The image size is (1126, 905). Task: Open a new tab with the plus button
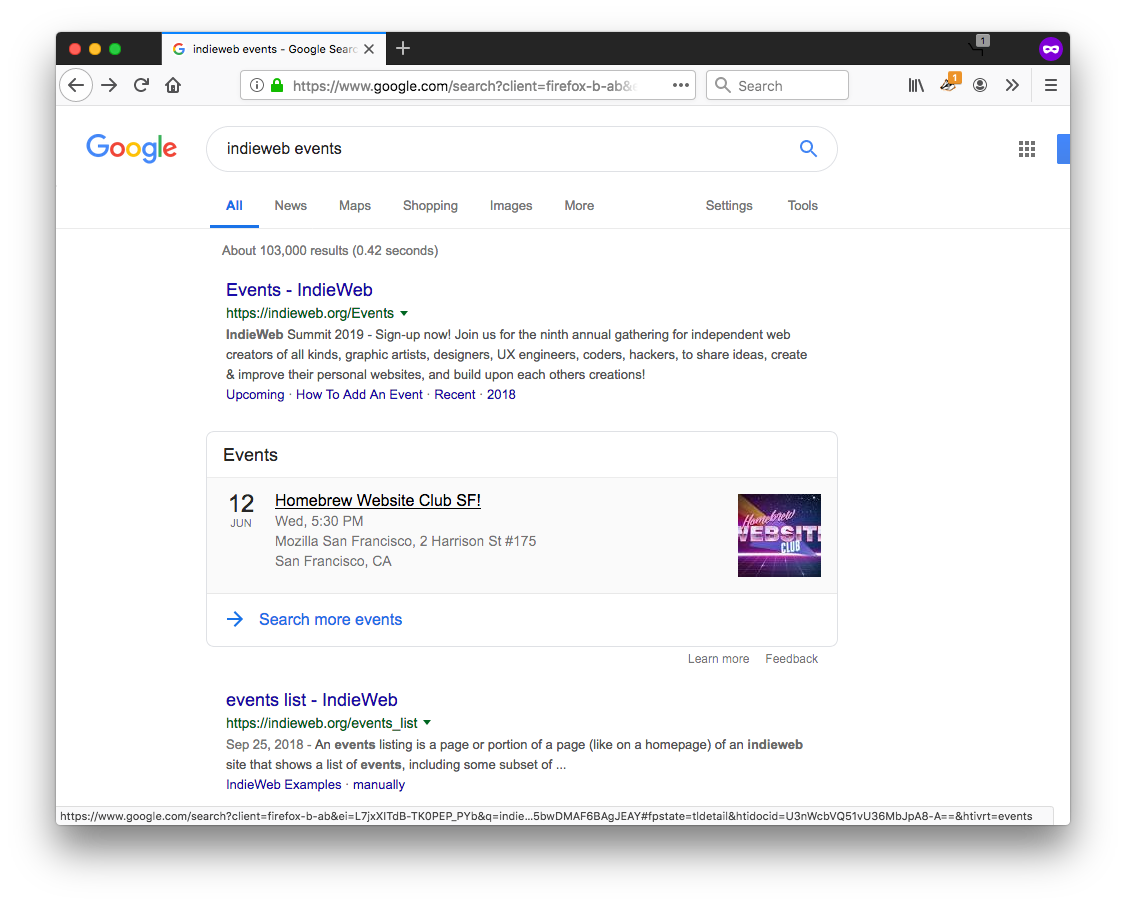click(403, 48)
